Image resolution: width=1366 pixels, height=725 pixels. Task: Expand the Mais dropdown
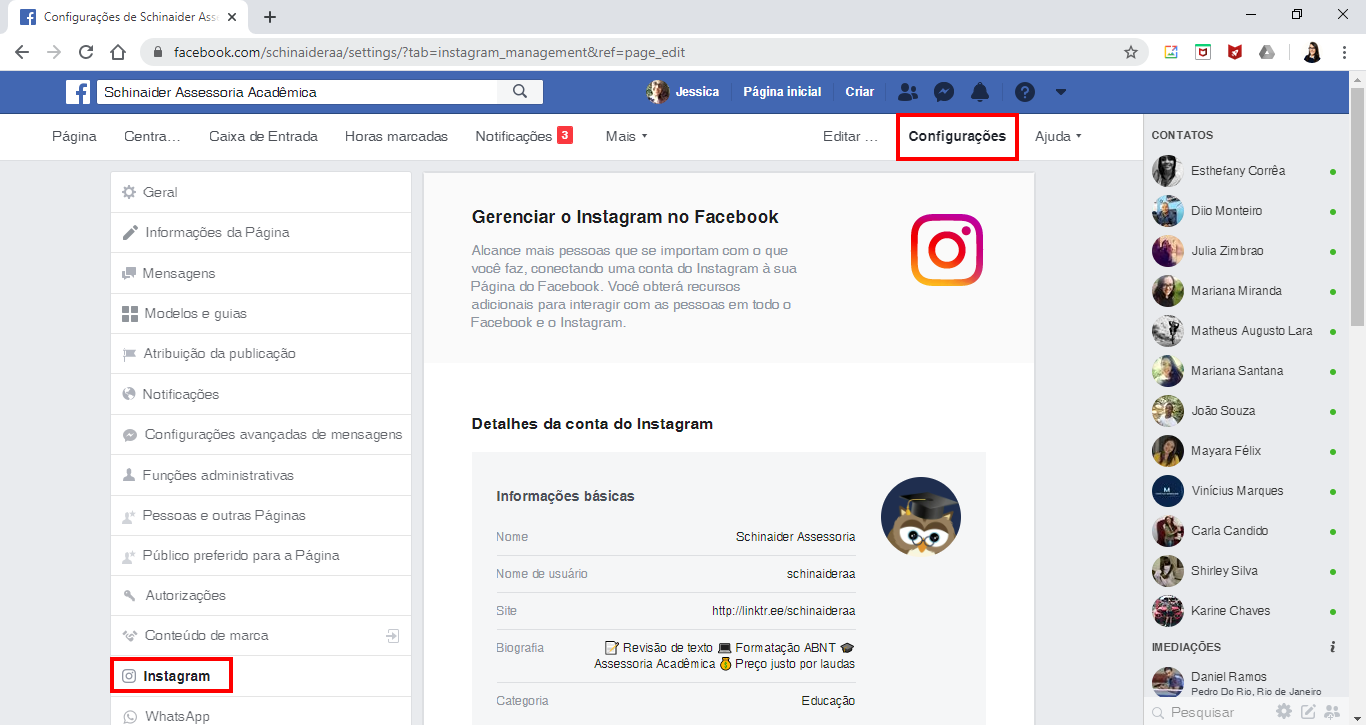coord(627,136)
